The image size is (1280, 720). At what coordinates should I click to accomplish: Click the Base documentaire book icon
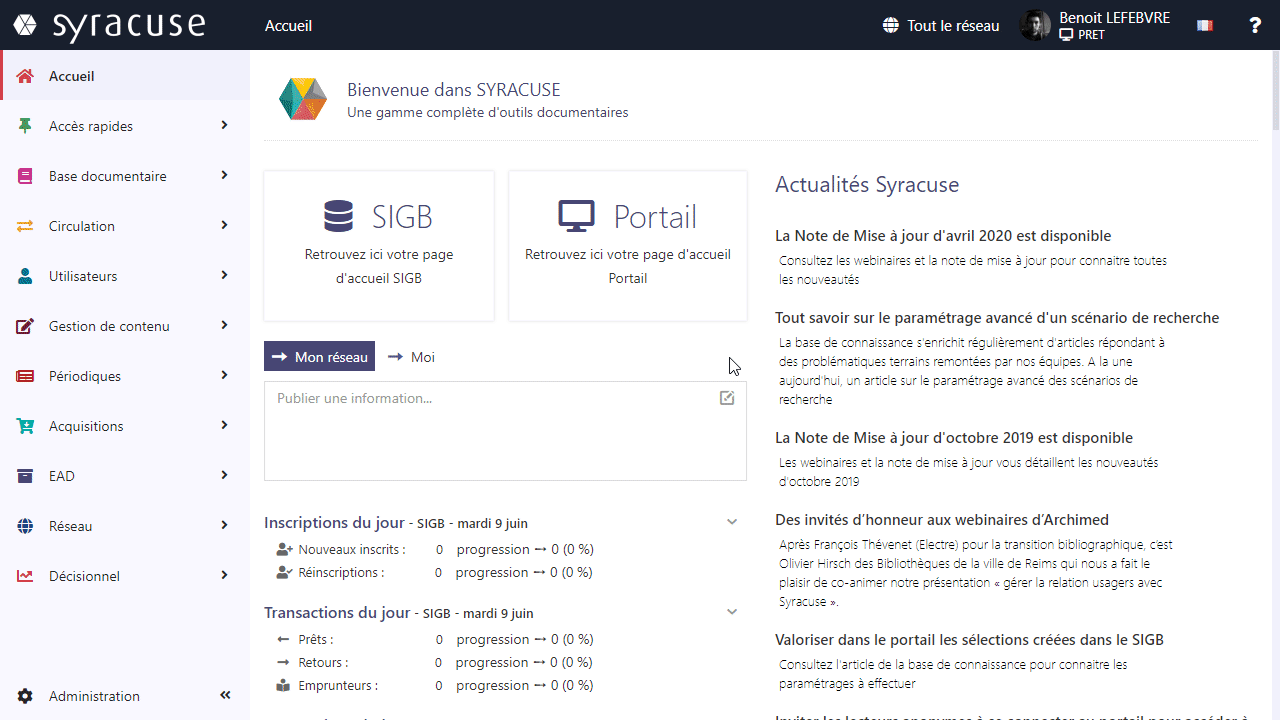coord(26,176)
